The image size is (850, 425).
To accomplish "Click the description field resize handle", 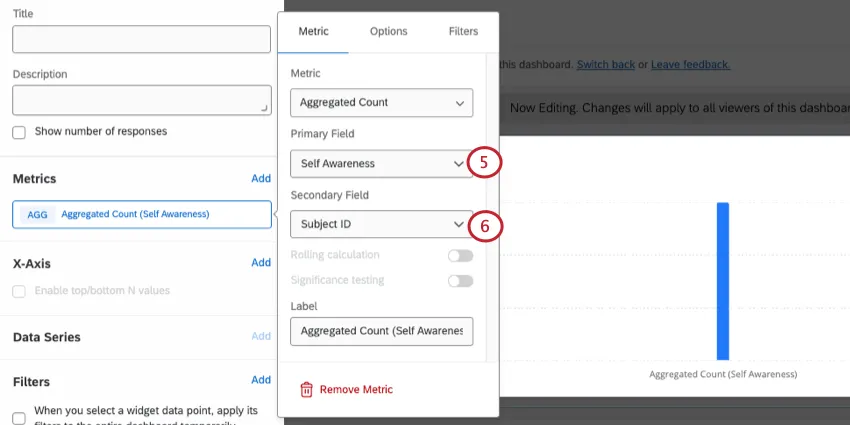I will pos(264,106).
